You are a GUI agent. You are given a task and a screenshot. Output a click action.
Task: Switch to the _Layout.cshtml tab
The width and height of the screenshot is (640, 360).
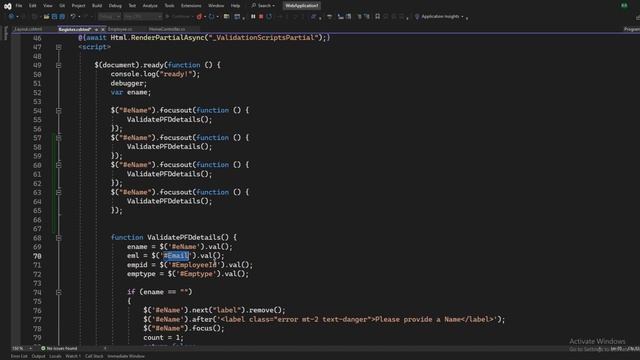click(28, 29)
